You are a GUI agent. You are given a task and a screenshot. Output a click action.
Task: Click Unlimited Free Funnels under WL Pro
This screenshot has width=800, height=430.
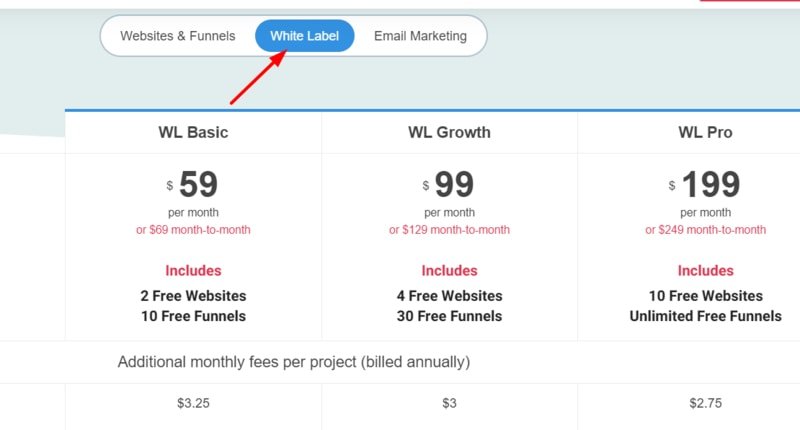[x=706, y=316]
